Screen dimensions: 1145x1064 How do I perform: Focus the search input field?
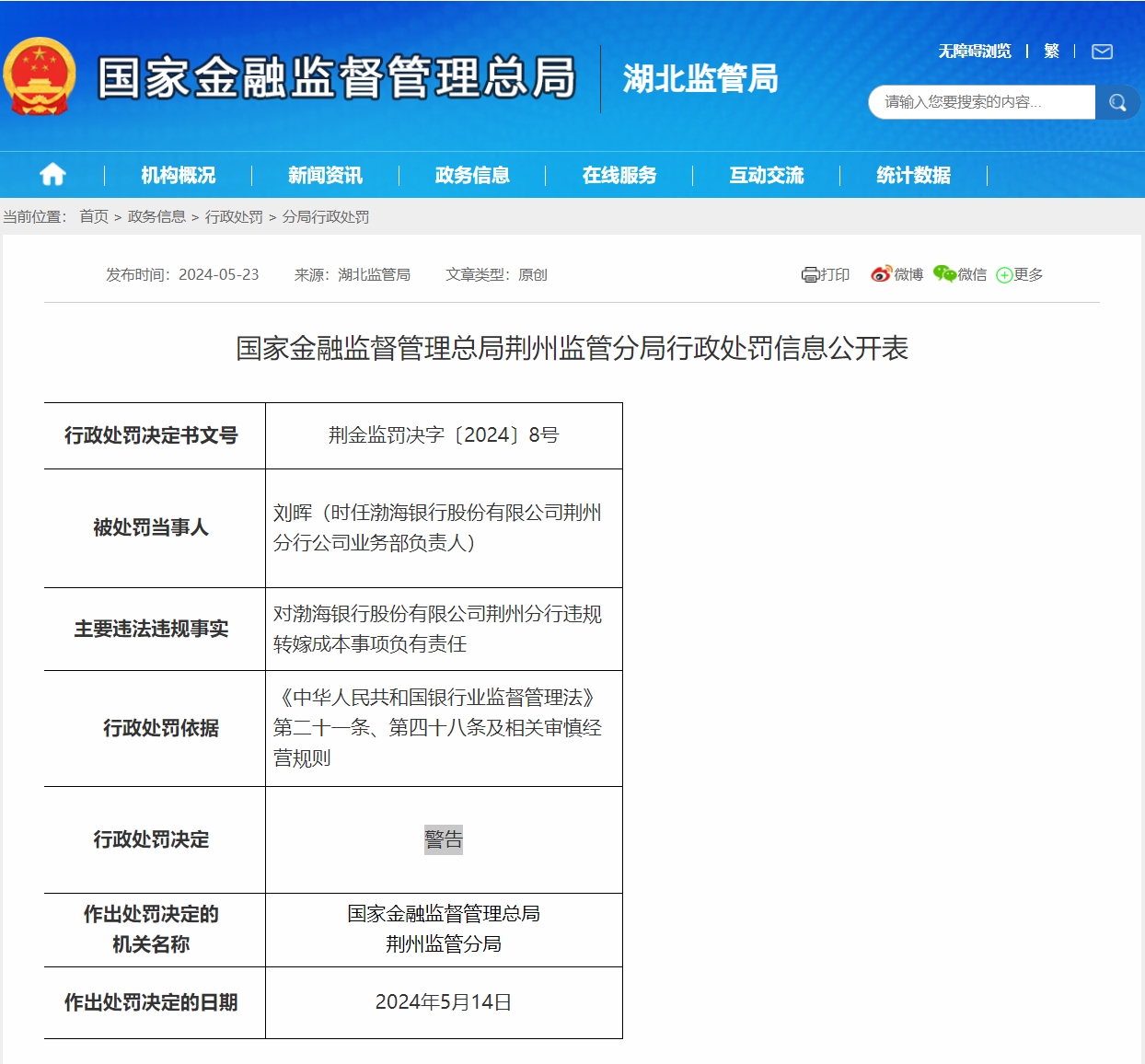[x=980, y=102]
